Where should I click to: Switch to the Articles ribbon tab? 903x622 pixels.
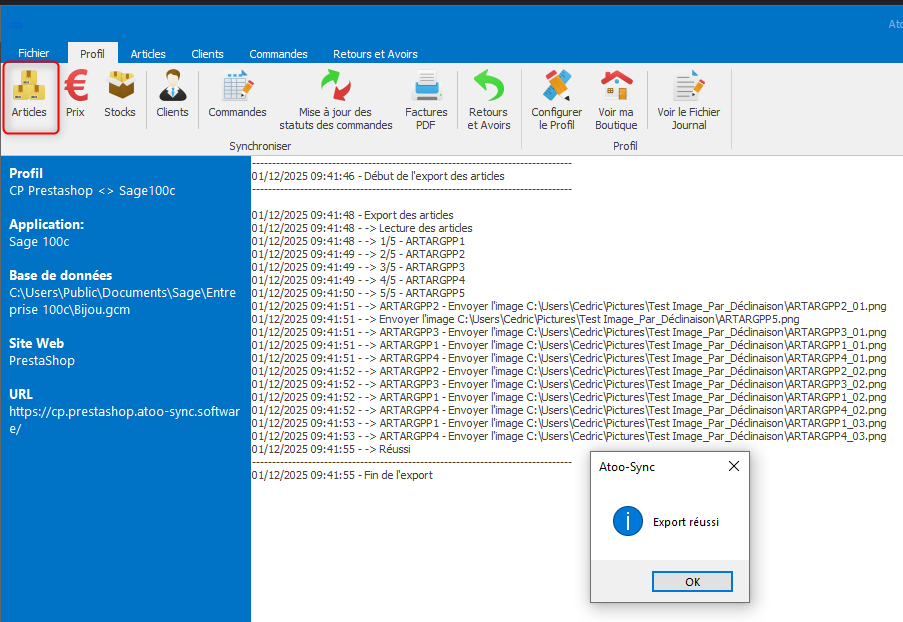148,54
